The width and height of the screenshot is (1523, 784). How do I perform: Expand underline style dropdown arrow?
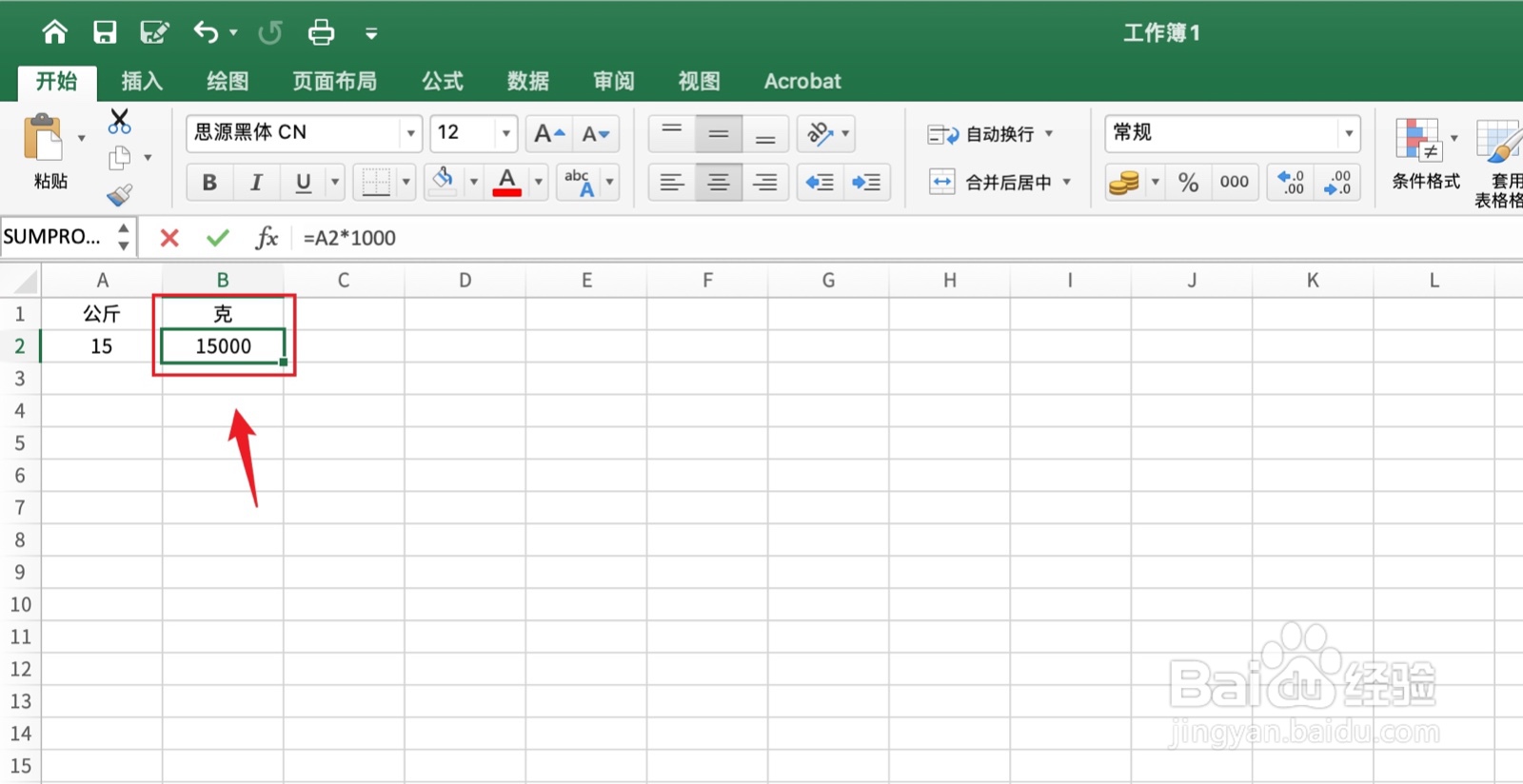point(335,182)
